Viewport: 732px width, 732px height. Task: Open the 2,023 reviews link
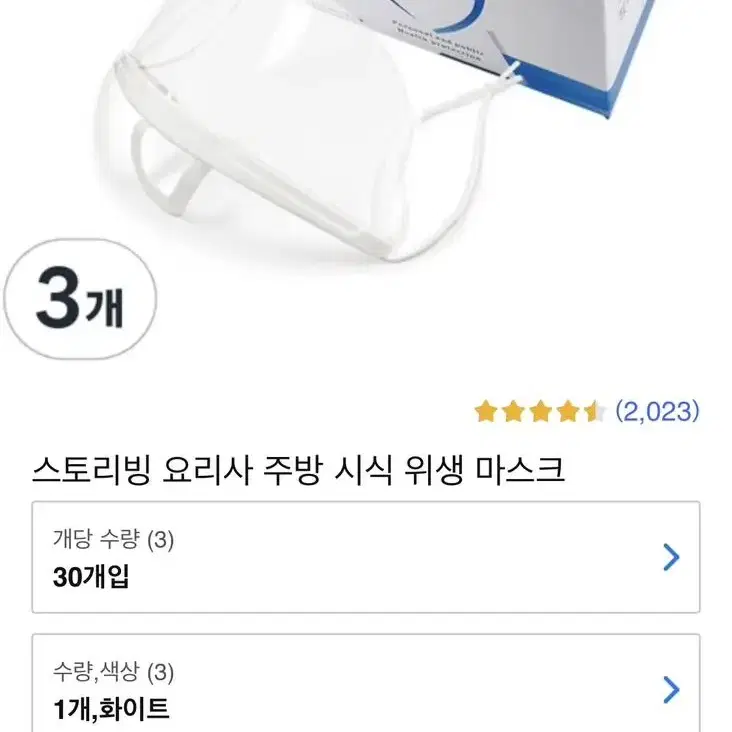(x=657, y=411)
